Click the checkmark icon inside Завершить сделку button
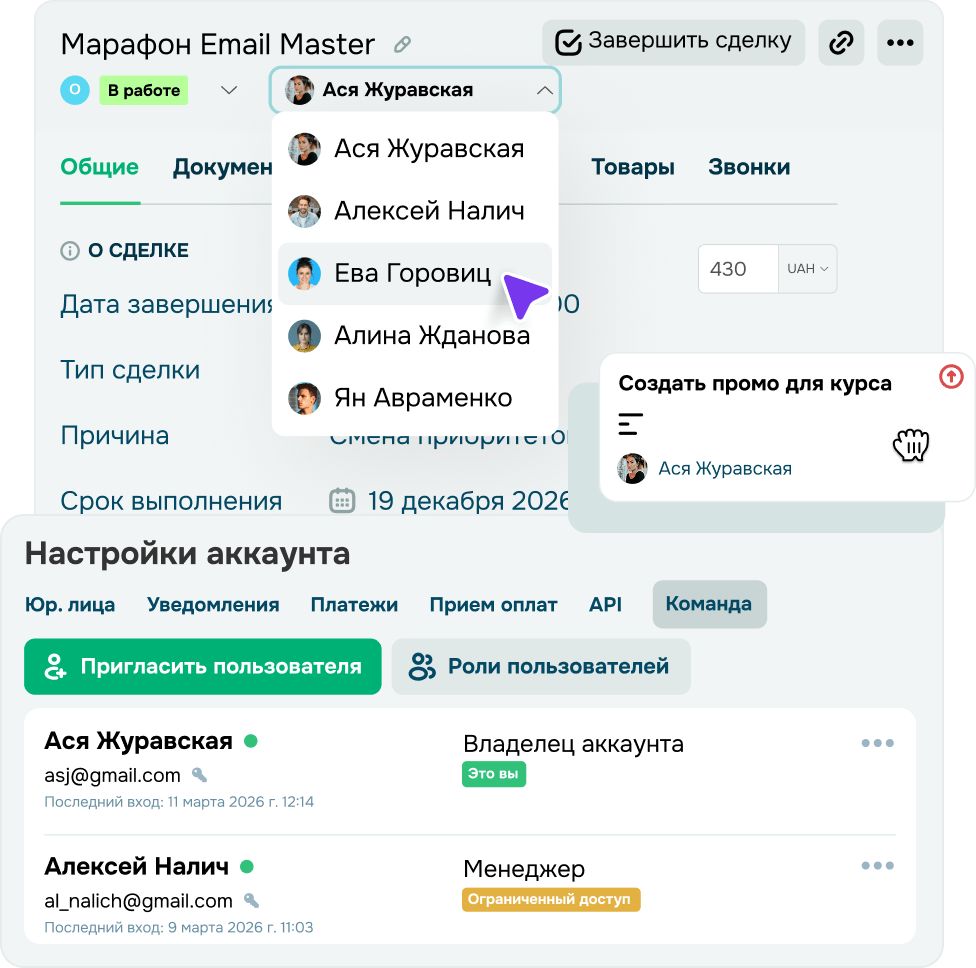This screenshot has width=976, height=968. [x=567, y=42]
